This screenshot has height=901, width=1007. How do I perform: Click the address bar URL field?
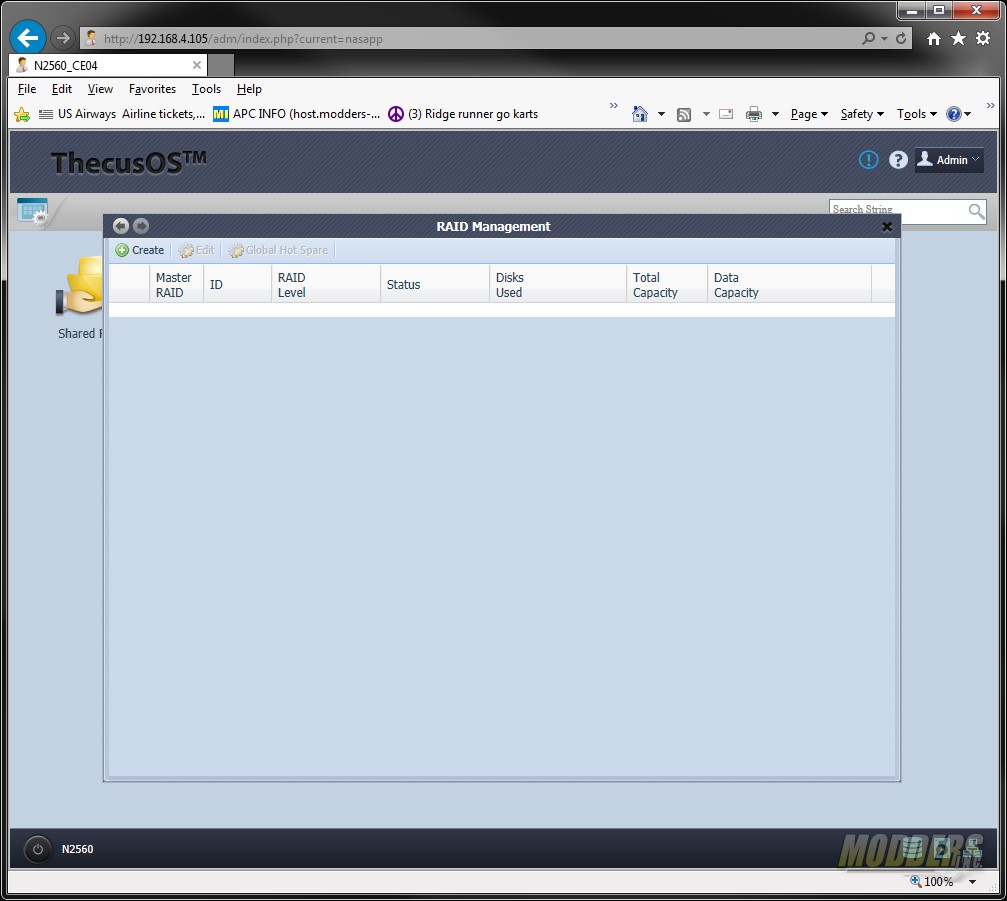point(469,39)
